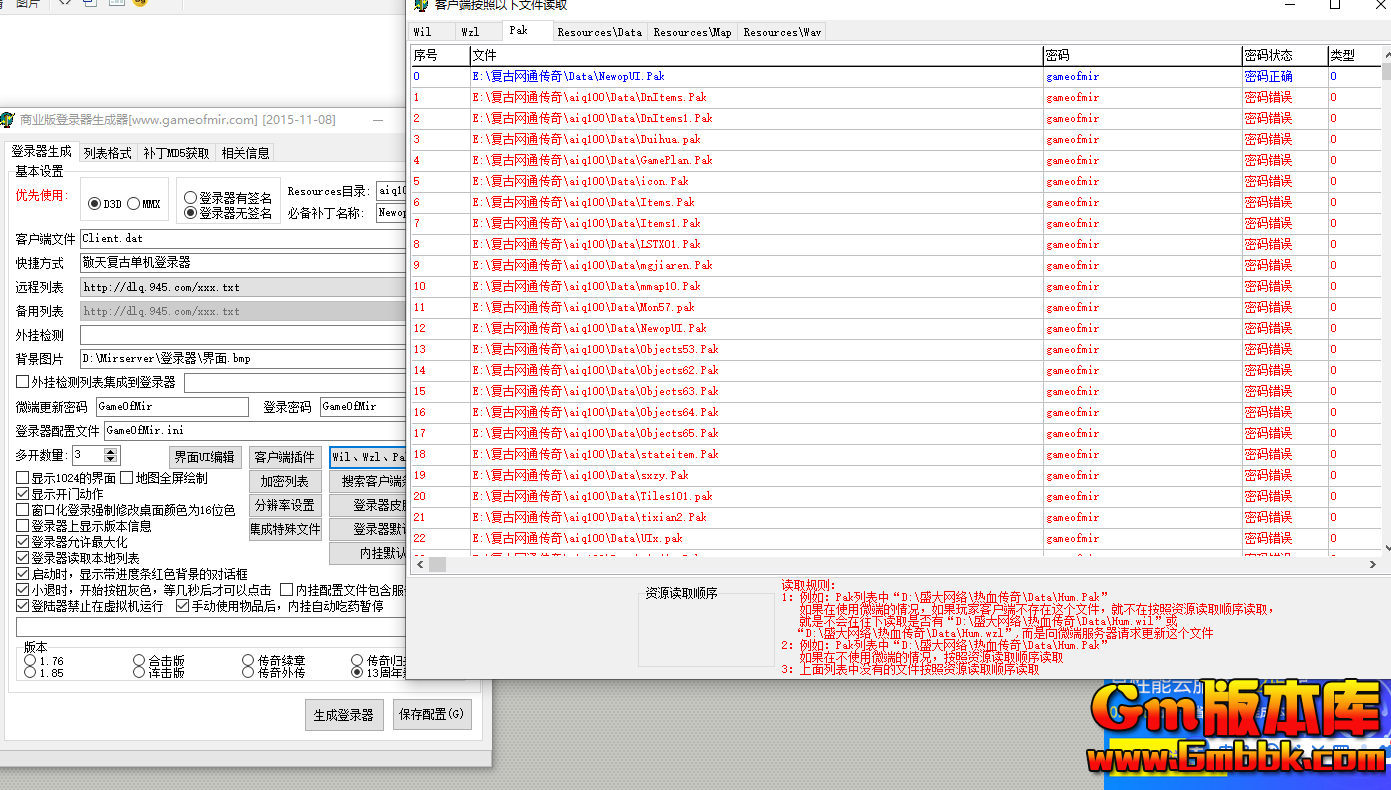Screen dimensions: 1391x790
Task: Increase 多开数量 with the up arrow
Action: pos(112,451)
